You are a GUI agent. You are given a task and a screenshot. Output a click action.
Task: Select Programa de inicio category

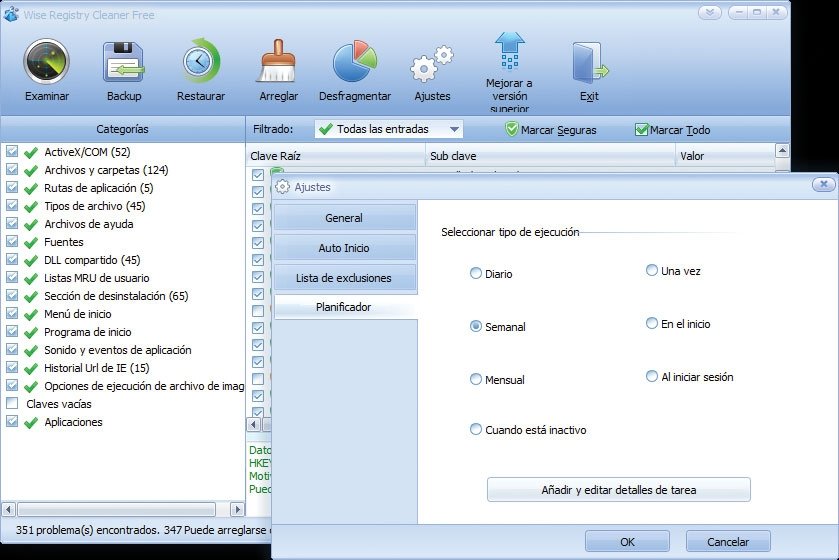[x=88, y=332]
